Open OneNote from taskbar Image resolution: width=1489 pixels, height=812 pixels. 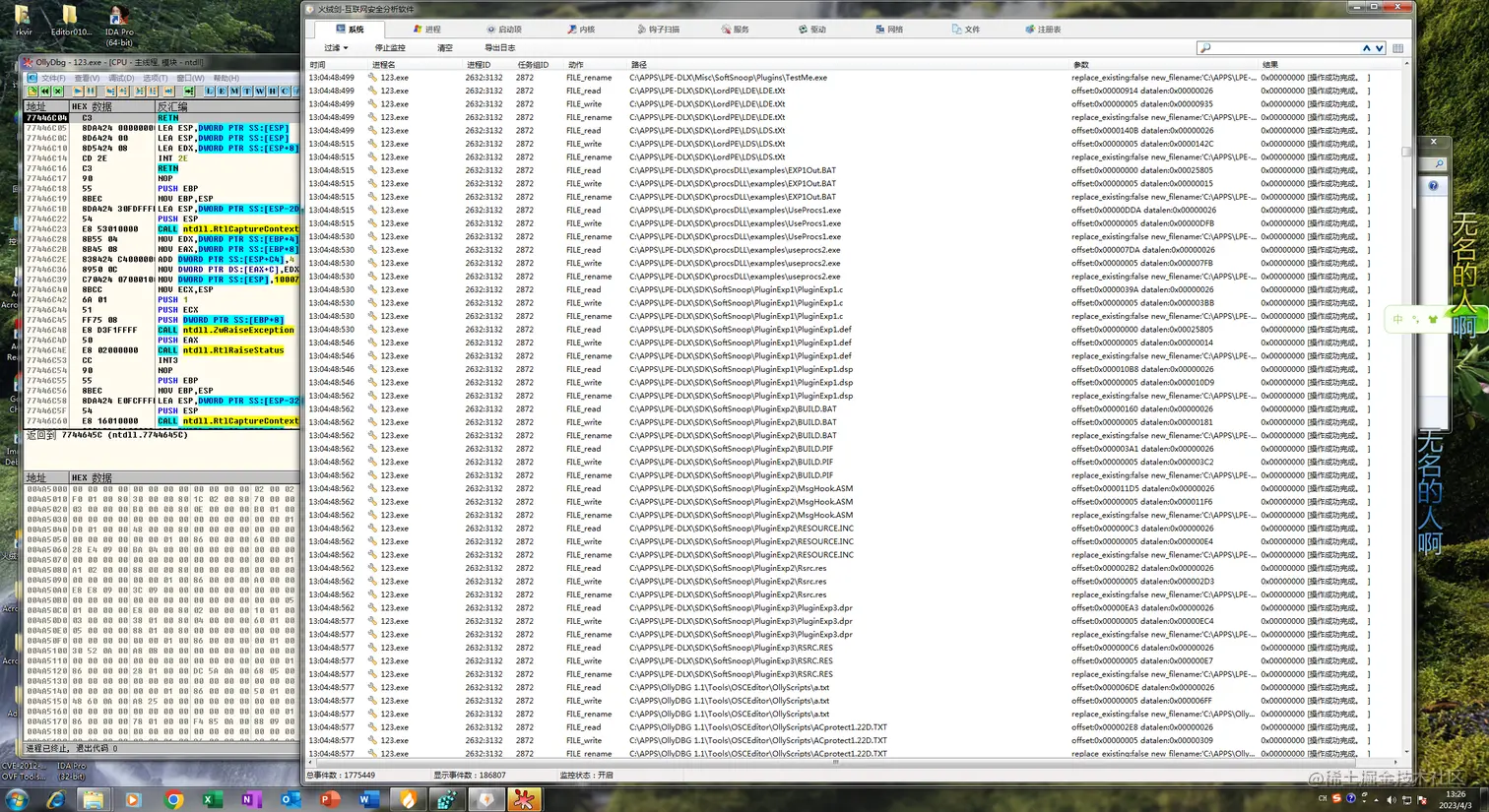point(250,799)
